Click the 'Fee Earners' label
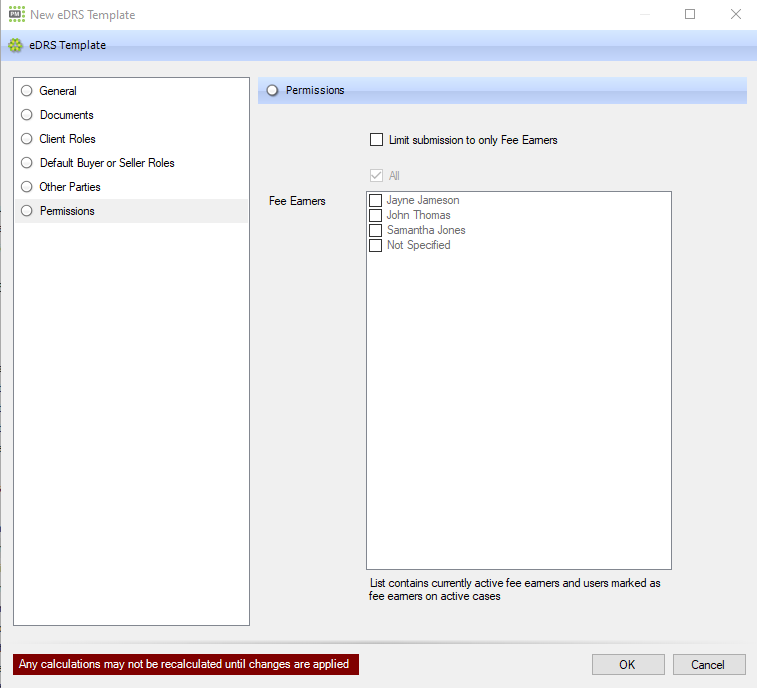The height and width of the screenshot is (688, 757). 297,201
